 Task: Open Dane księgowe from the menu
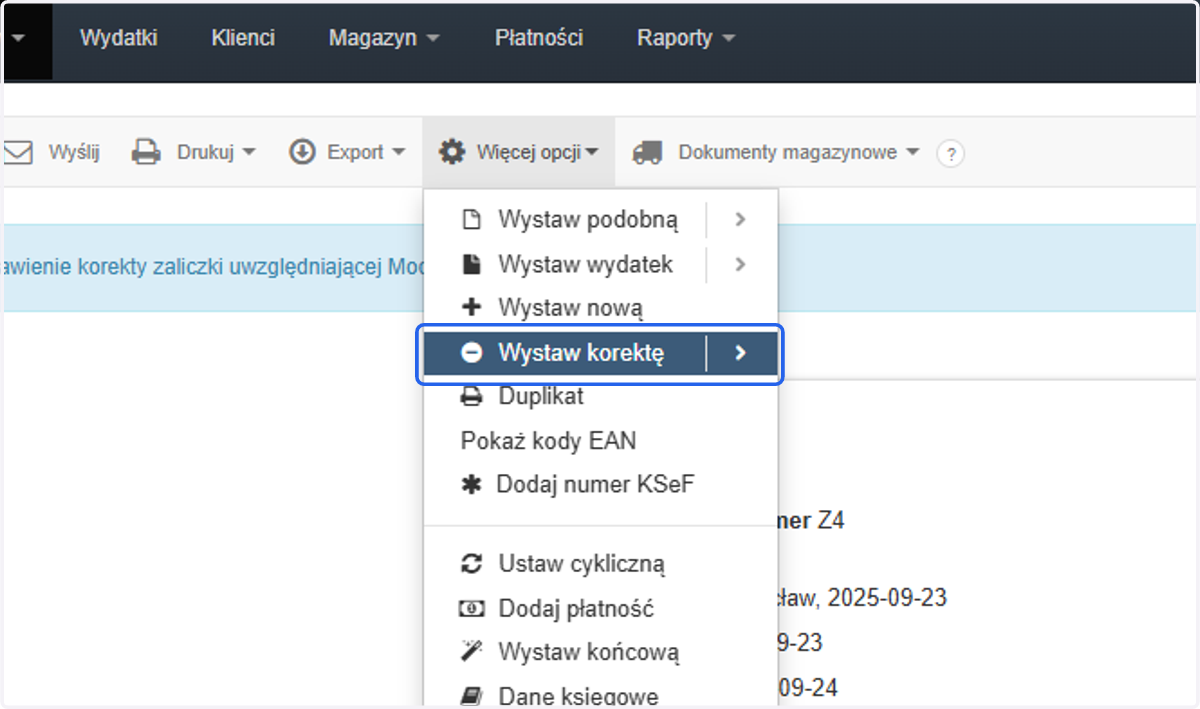(x=578, y=697)
